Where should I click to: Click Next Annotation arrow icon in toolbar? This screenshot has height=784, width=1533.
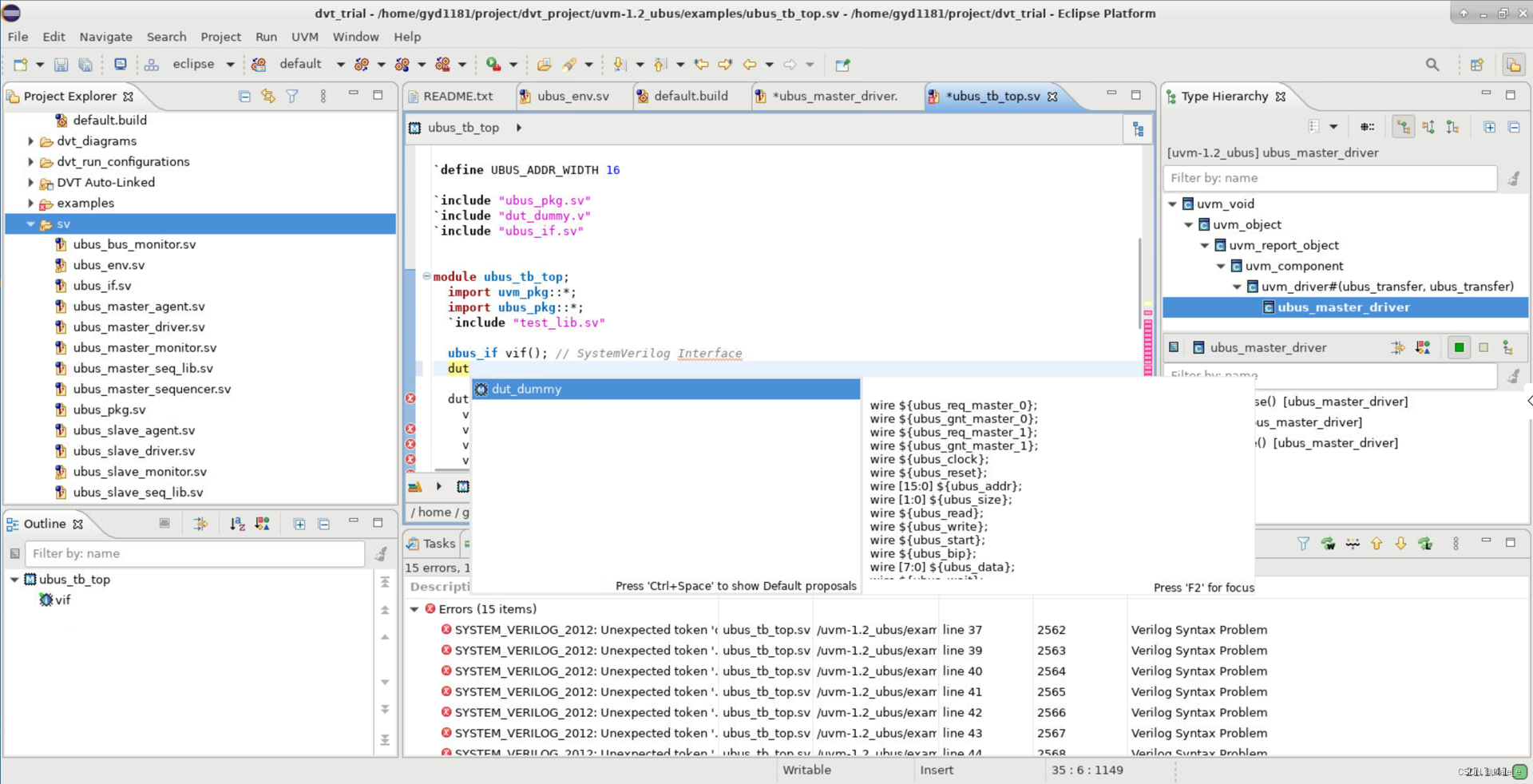(619, 65)
